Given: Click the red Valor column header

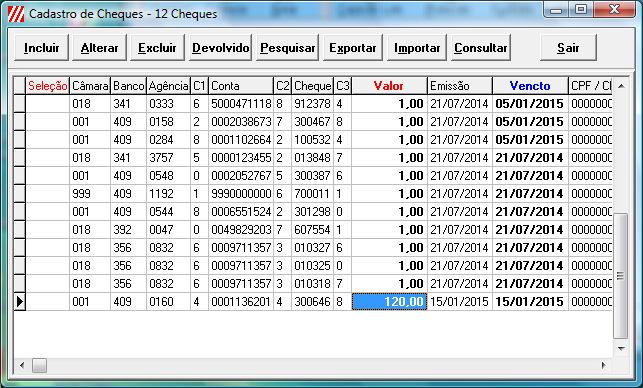Looking at the screenshot, I should [389, 86].
